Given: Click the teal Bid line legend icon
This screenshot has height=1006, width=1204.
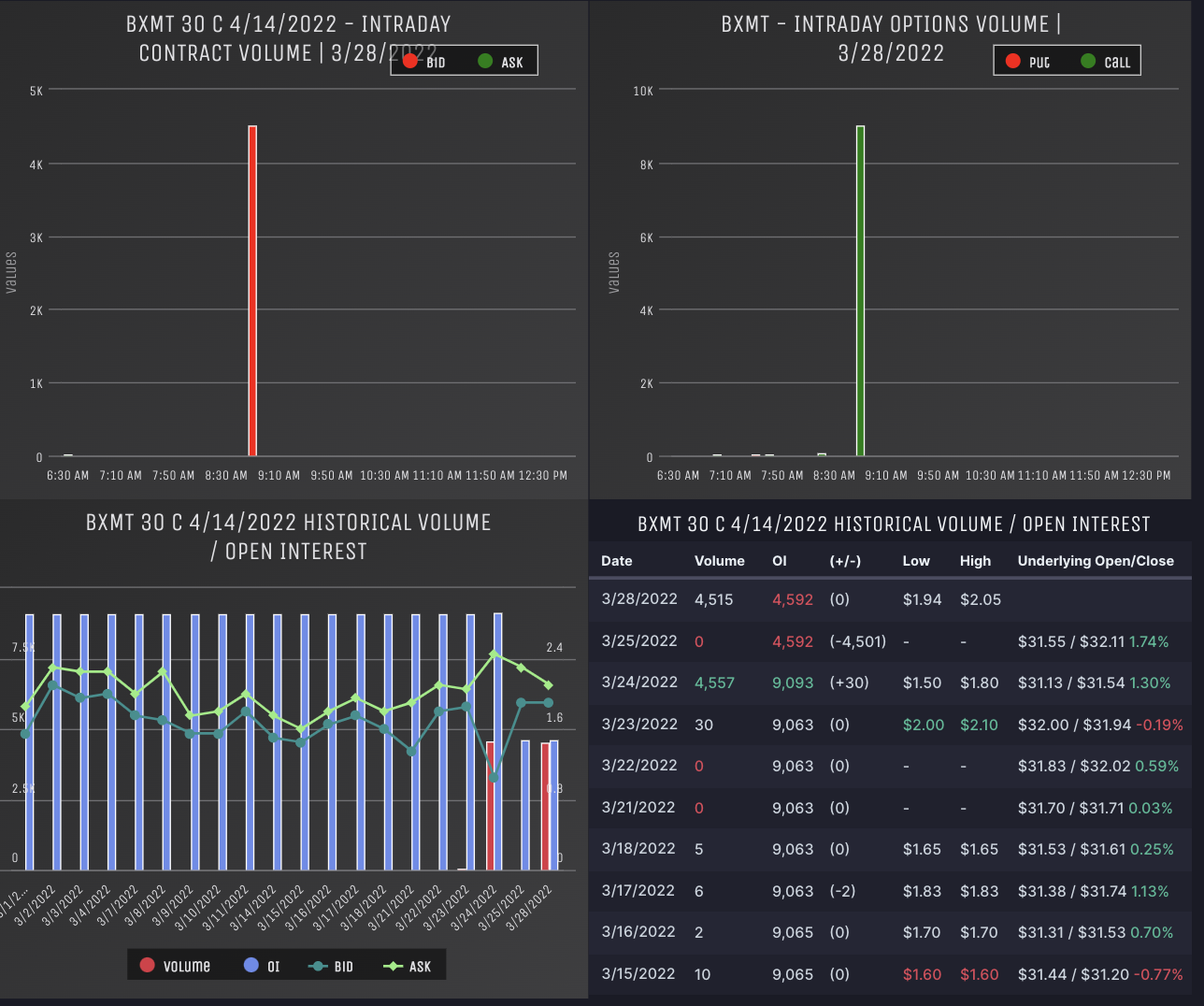Looking at the screenshot, I should [x=318, y=966].
